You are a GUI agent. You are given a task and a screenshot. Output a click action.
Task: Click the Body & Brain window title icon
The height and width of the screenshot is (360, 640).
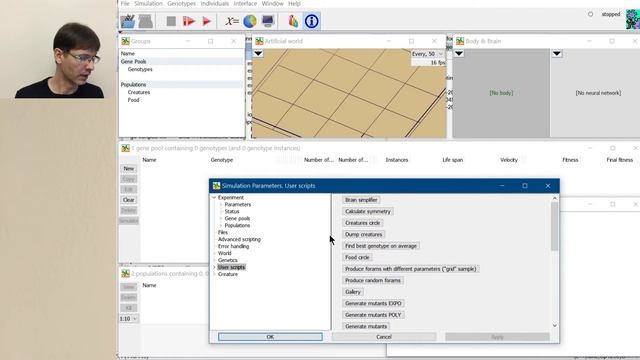(460, 41)
